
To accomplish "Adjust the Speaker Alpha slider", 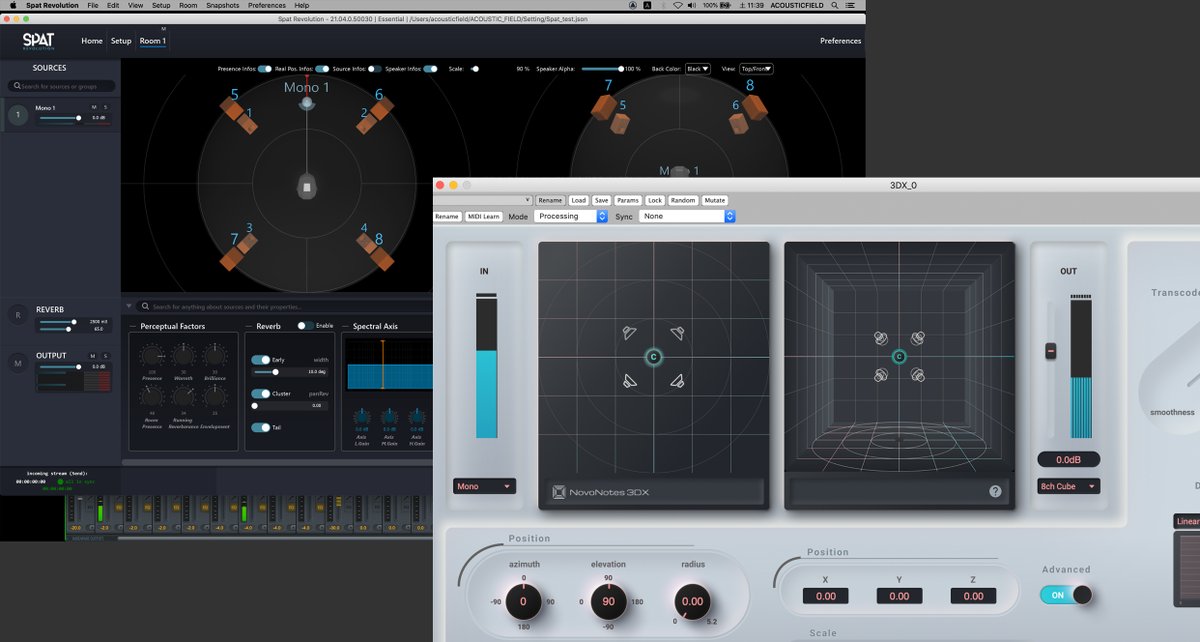I will tap(603, 69).
